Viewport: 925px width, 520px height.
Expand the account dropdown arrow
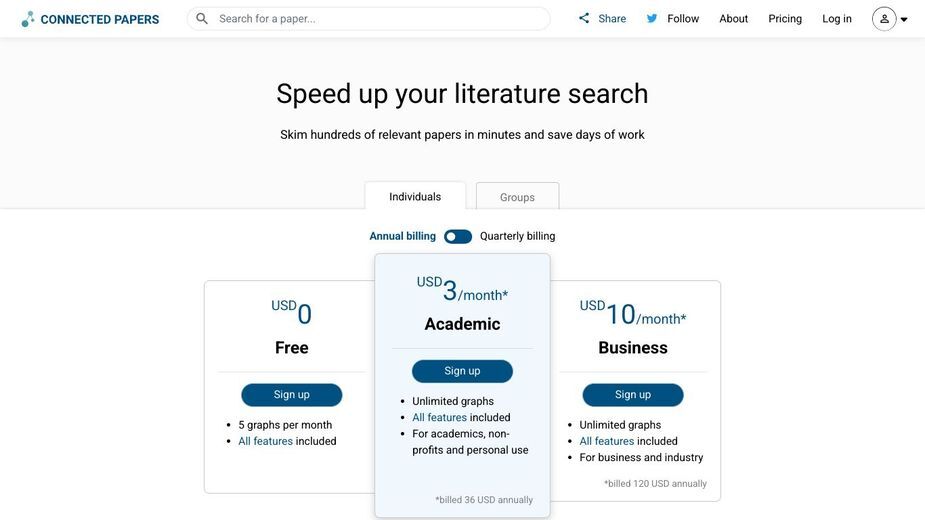pyautogui.click(x=904, y=19)
